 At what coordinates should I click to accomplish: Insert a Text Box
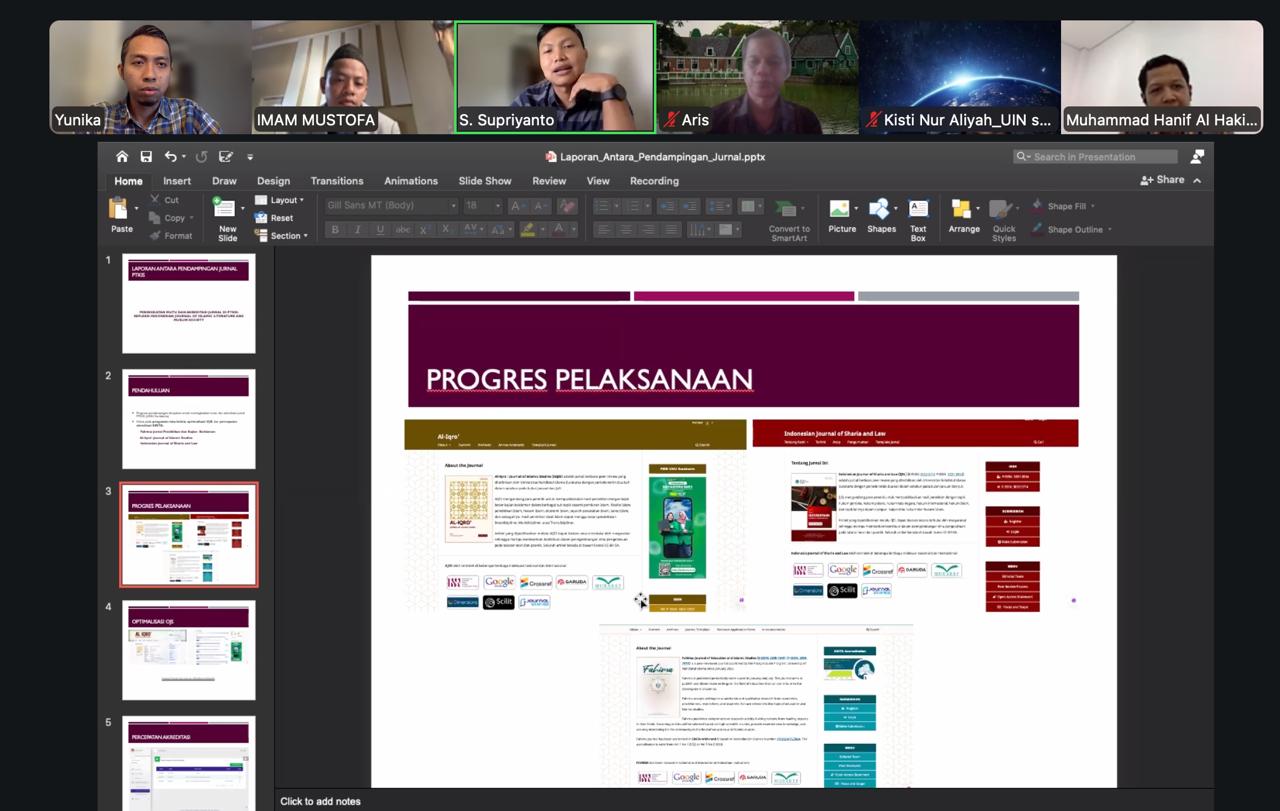point(918,209)
